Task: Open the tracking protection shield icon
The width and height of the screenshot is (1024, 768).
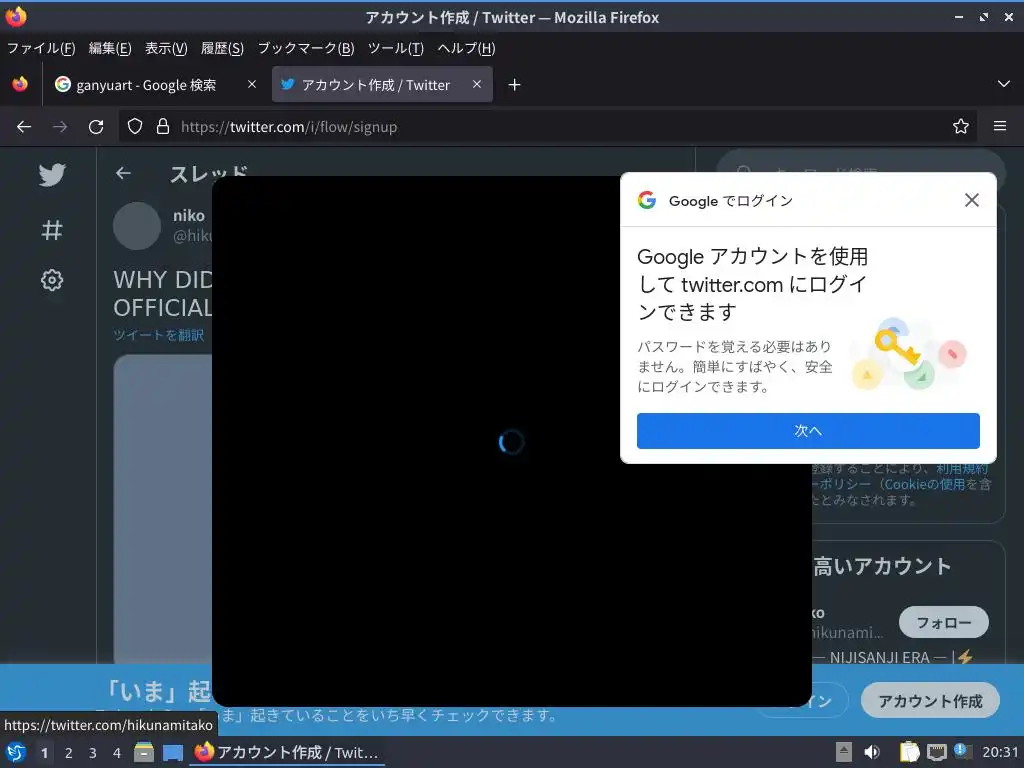Action: pos(135,126)
